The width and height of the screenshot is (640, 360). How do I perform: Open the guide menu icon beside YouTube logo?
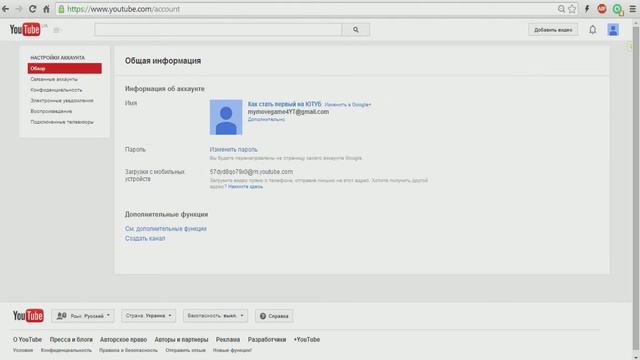(57, 30)
